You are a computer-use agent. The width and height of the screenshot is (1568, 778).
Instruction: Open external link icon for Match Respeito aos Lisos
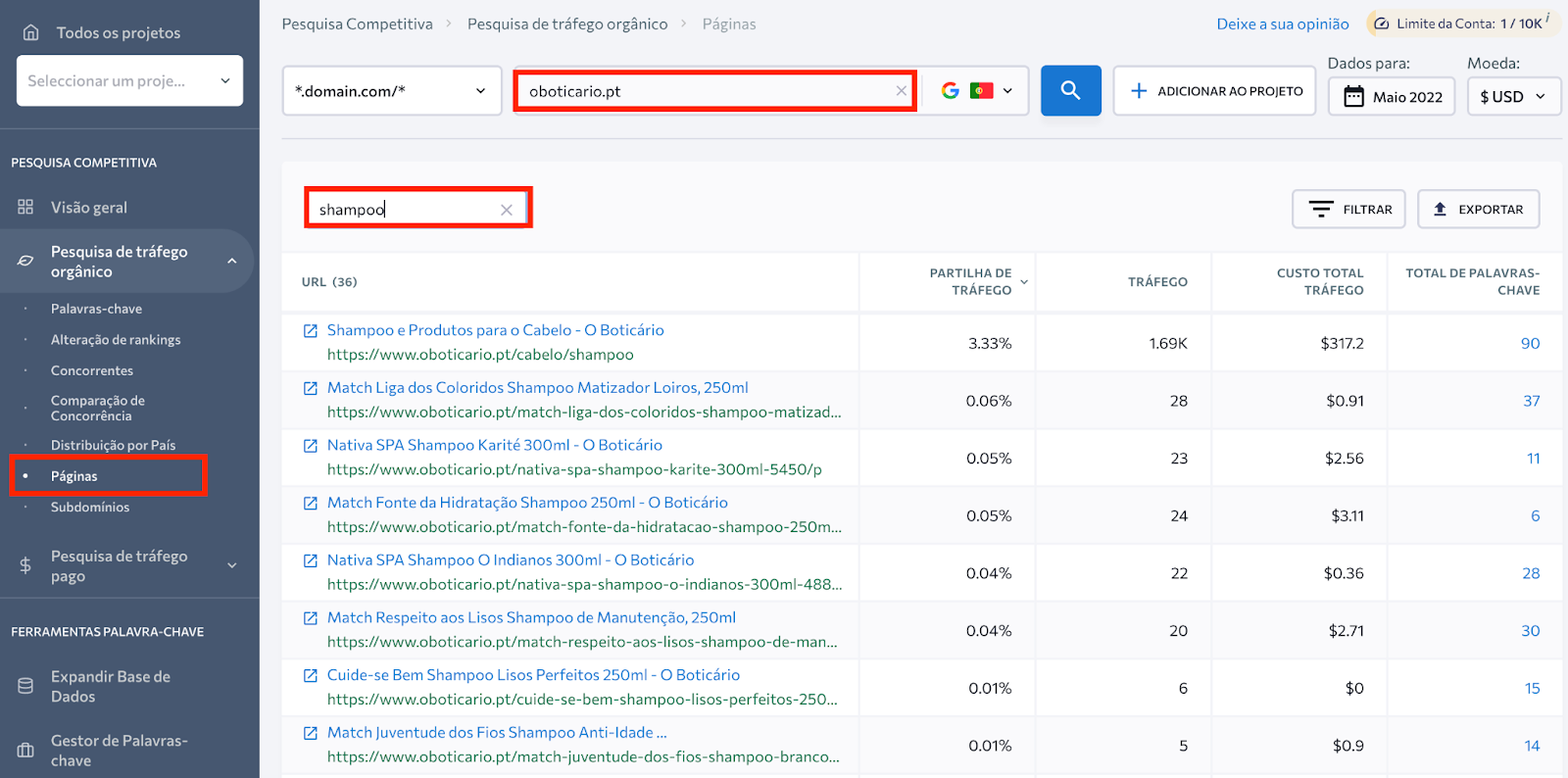point(311,618)
